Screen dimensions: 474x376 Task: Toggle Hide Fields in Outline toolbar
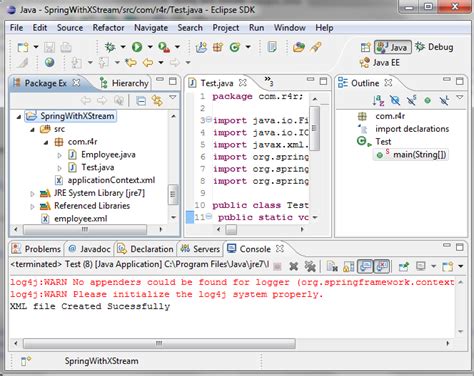point(395,100)
